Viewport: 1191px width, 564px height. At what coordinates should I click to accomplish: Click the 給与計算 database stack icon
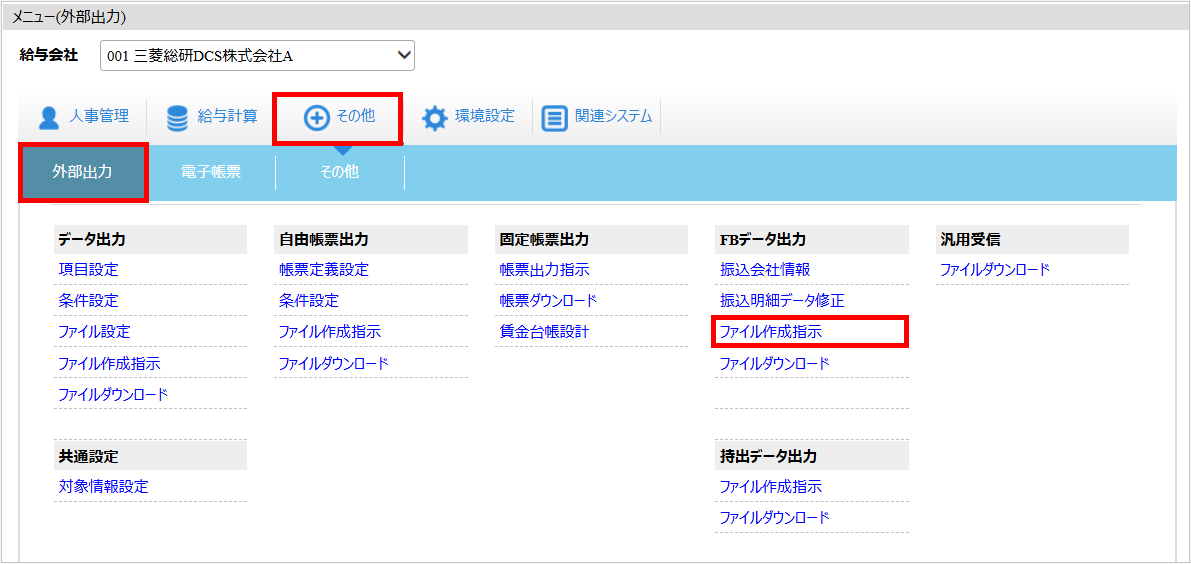pyautogui.click(x=177, y=118)
